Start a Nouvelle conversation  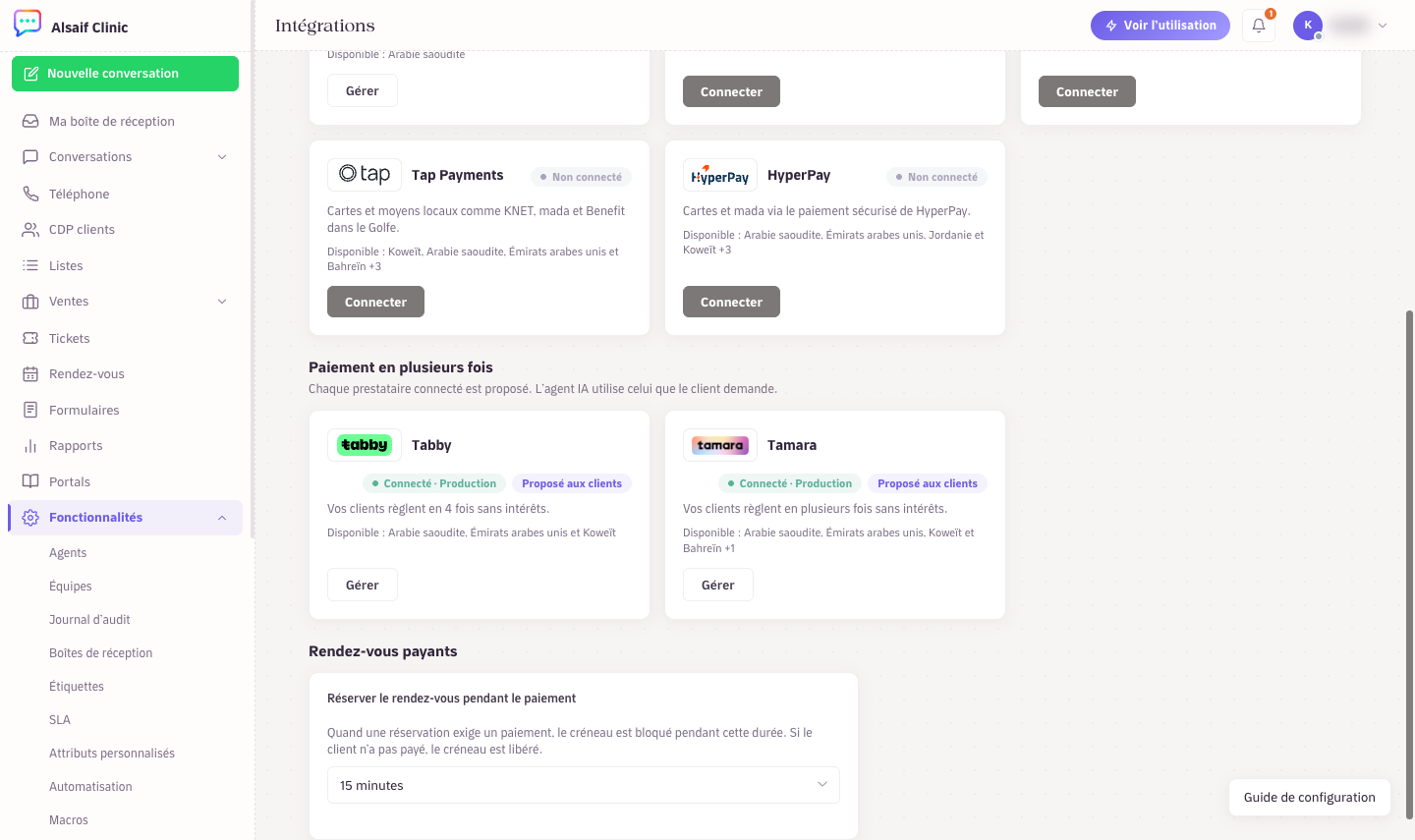pyautogui.click(x=125, y=74)
